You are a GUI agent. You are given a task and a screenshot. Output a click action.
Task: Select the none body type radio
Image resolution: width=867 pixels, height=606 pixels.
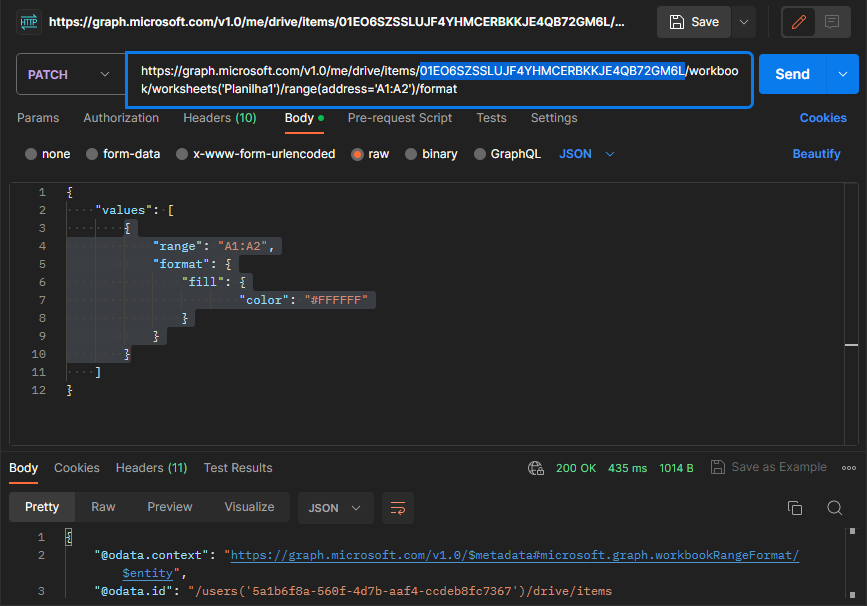pyautogui.click(x=31, y=154)
